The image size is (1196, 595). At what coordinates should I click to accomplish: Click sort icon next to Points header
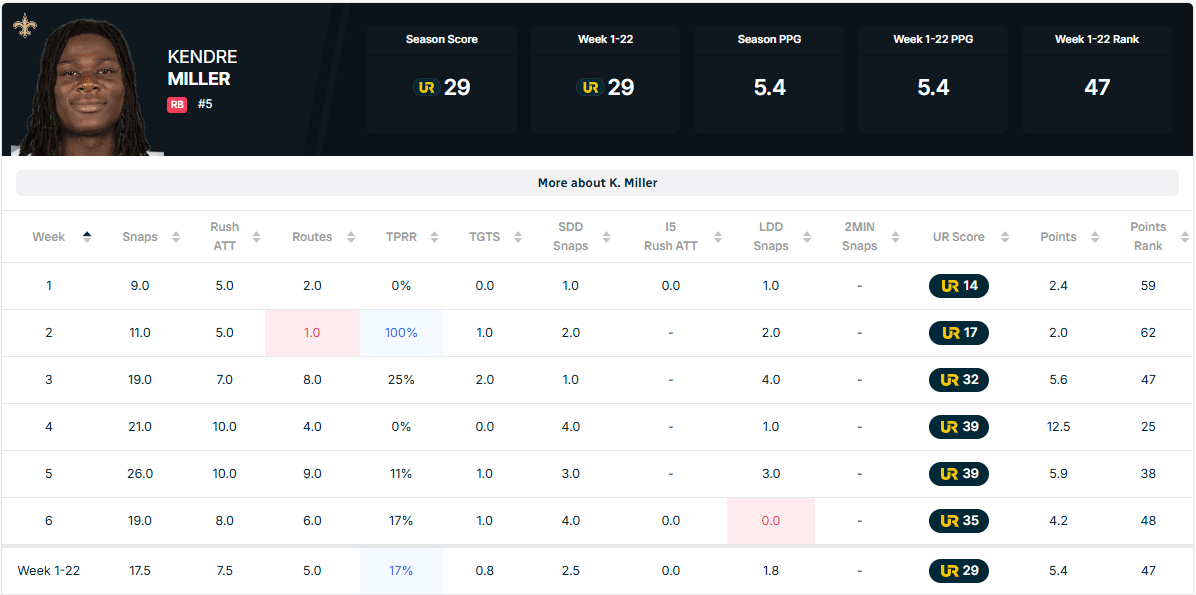tap(1097, 237)
